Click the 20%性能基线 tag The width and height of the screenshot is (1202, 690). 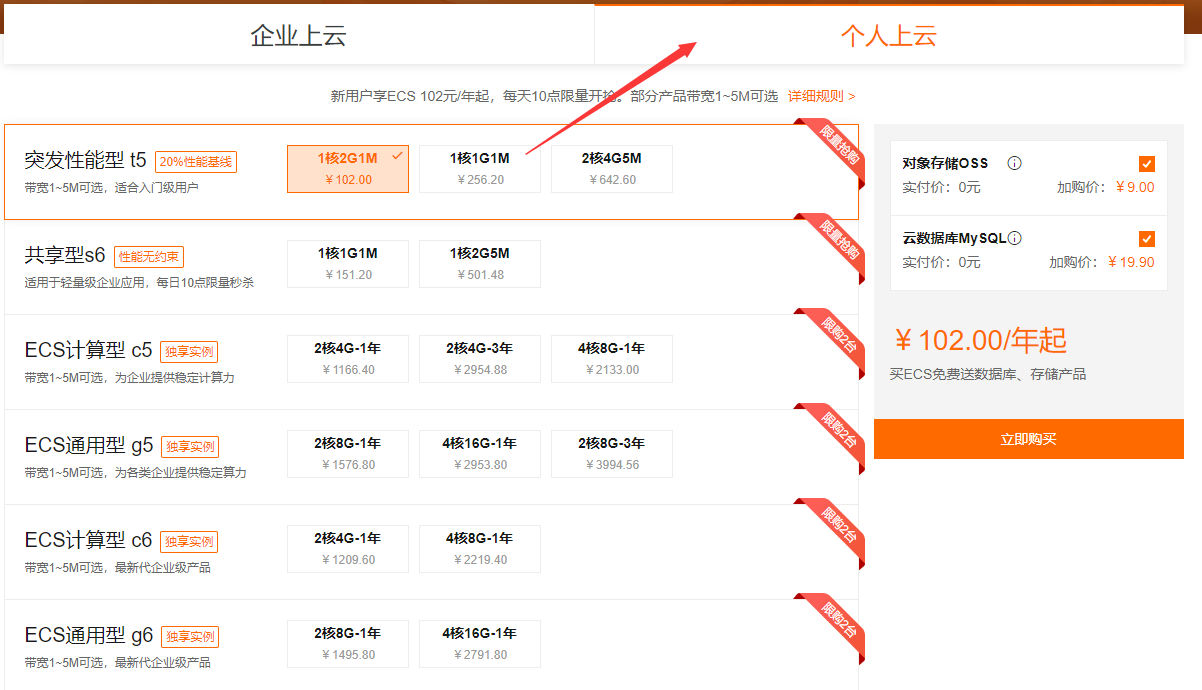click(196, 162)
